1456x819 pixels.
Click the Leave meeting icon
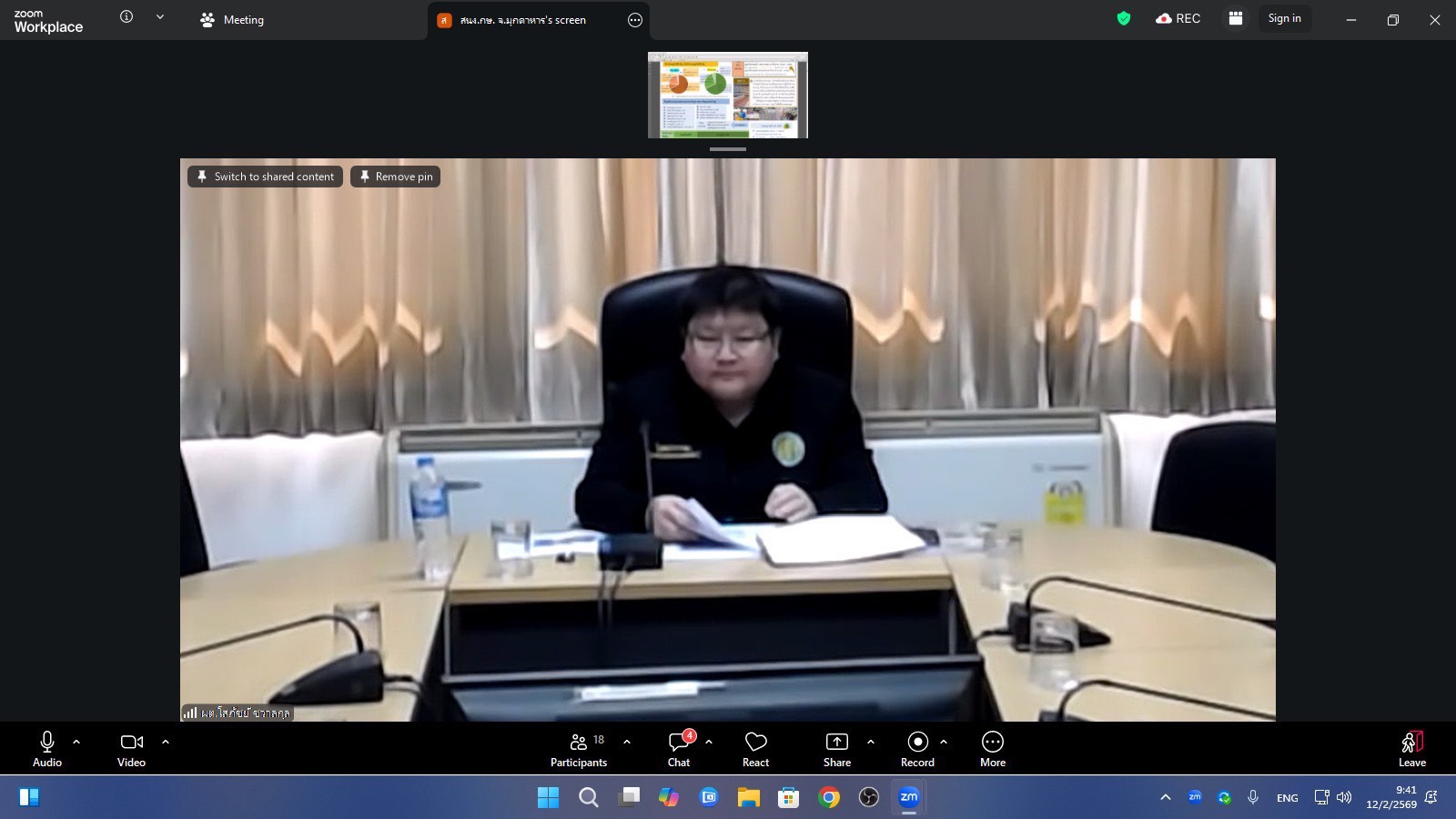click(1411, 749)
